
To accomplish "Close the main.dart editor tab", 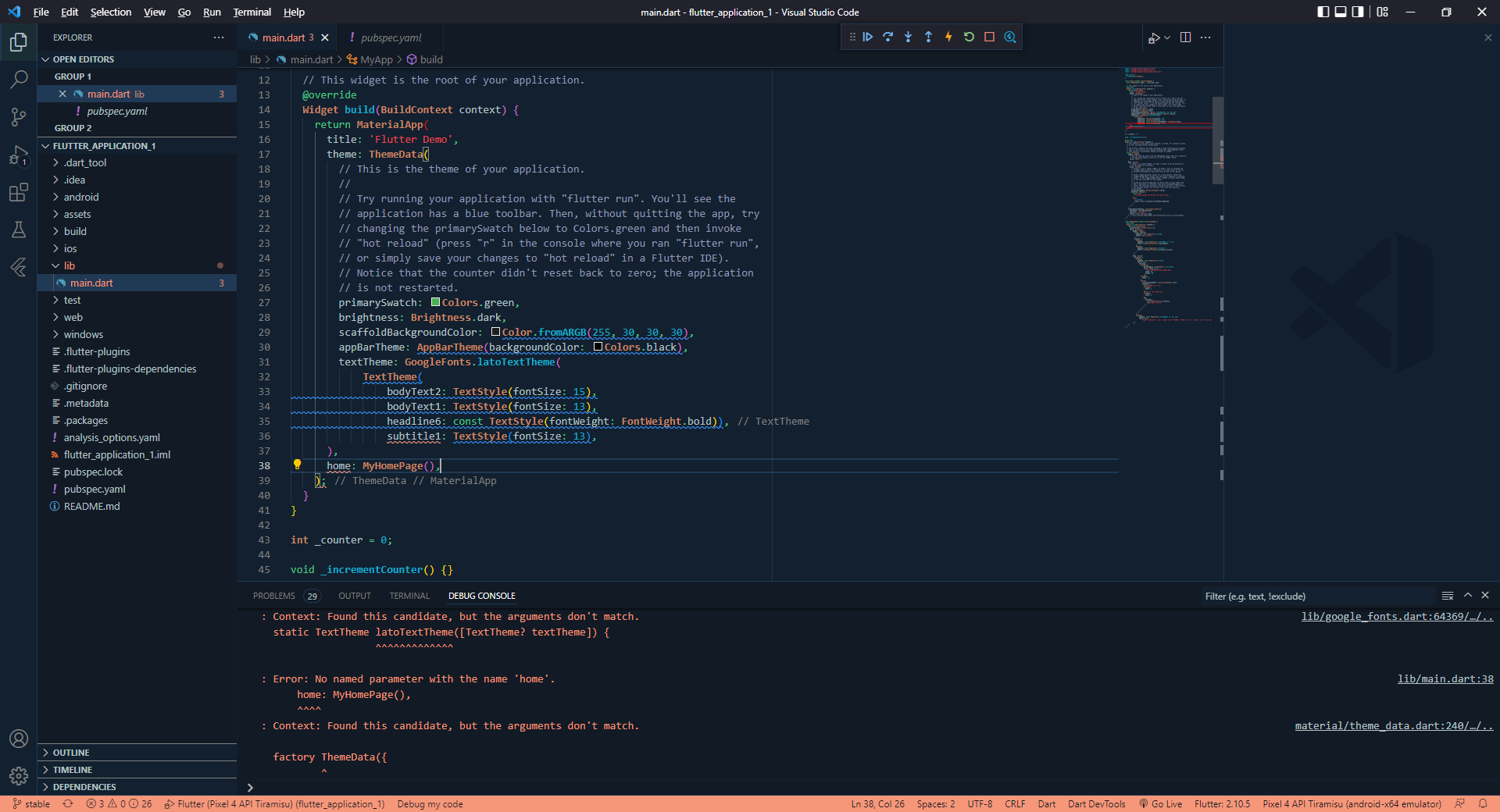I will click(x=325, y=37).
